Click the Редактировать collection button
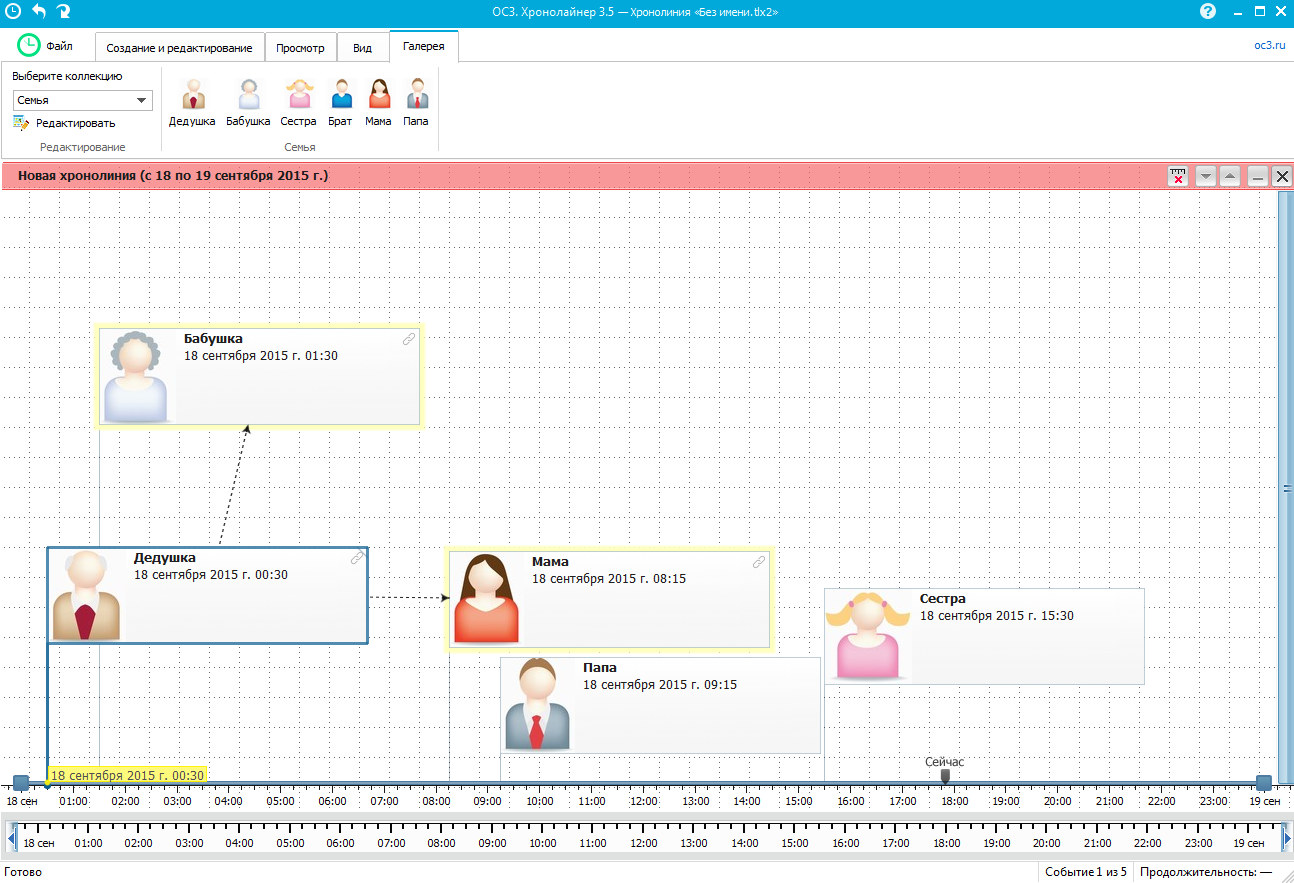 coord(65,123)
